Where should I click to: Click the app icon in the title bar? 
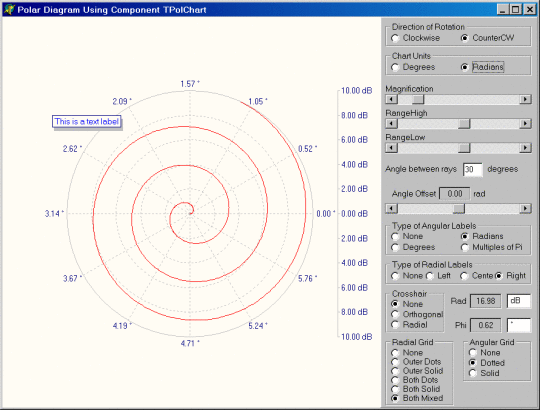click(x=9, y=9)
